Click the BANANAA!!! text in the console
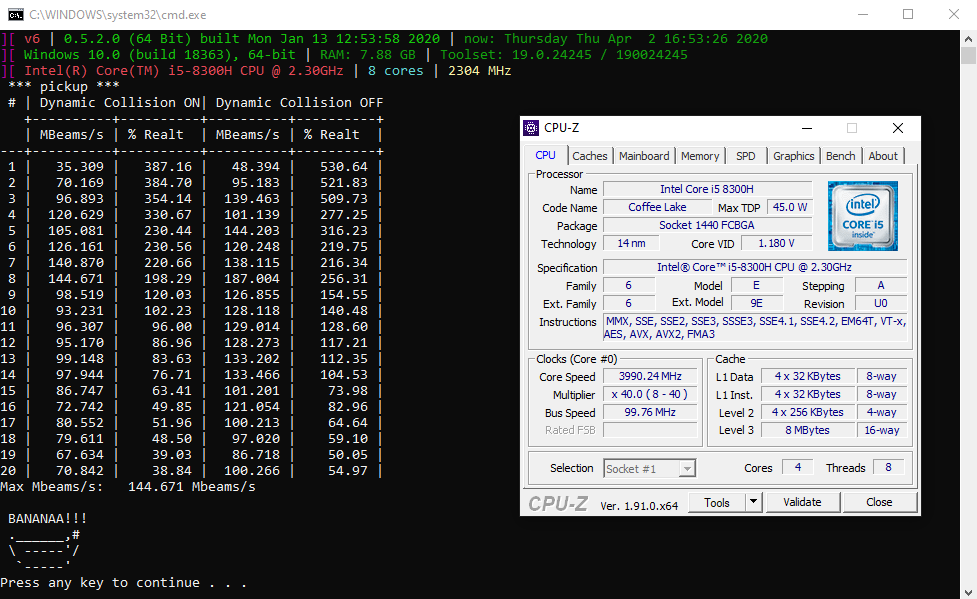Viewport: 977px width, 599px height. click(x=48, y=519)
